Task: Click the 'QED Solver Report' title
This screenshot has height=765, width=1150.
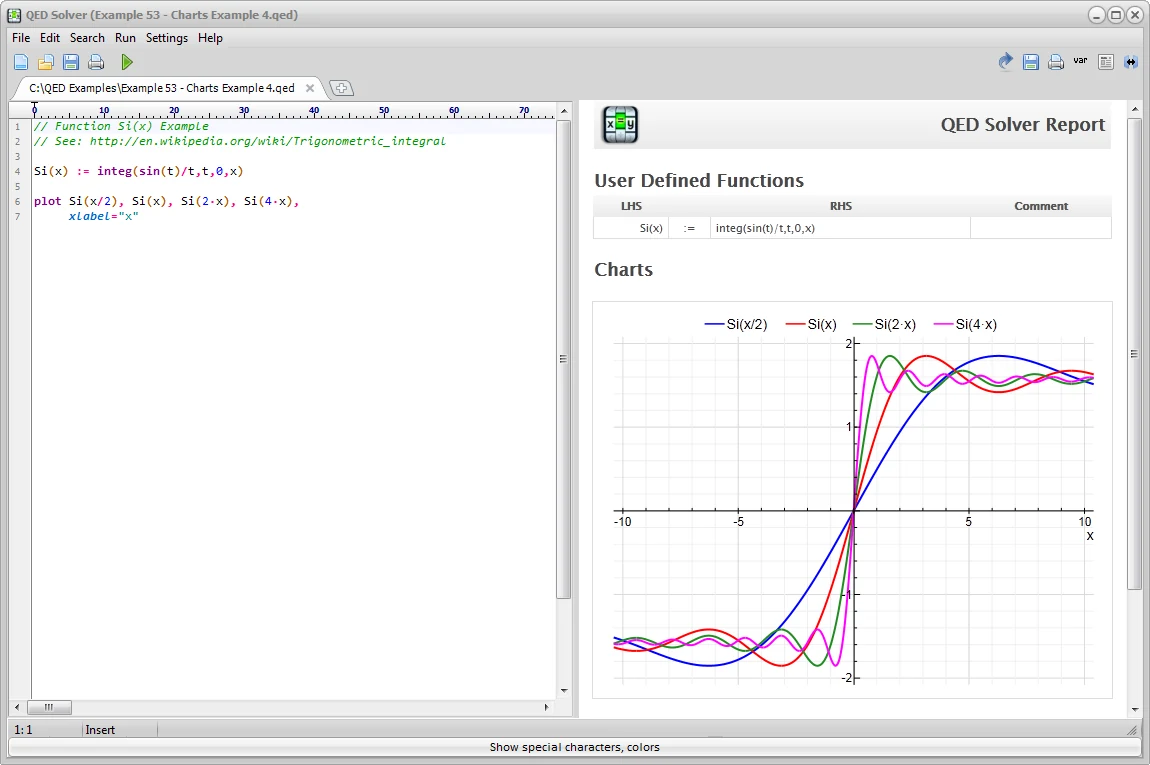Action: point(1022,125)
